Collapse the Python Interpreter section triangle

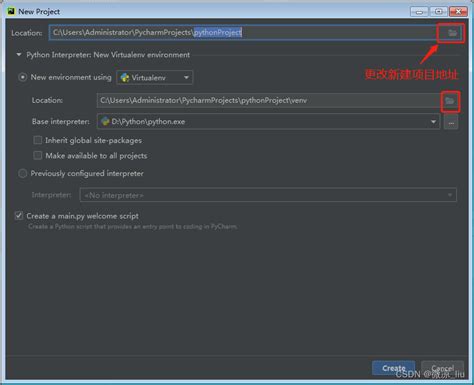coord(19,54)
